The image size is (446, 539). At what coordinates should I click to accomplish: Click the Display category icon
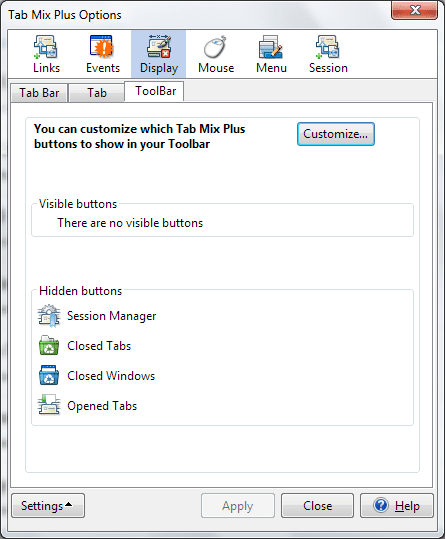[159, 46]
